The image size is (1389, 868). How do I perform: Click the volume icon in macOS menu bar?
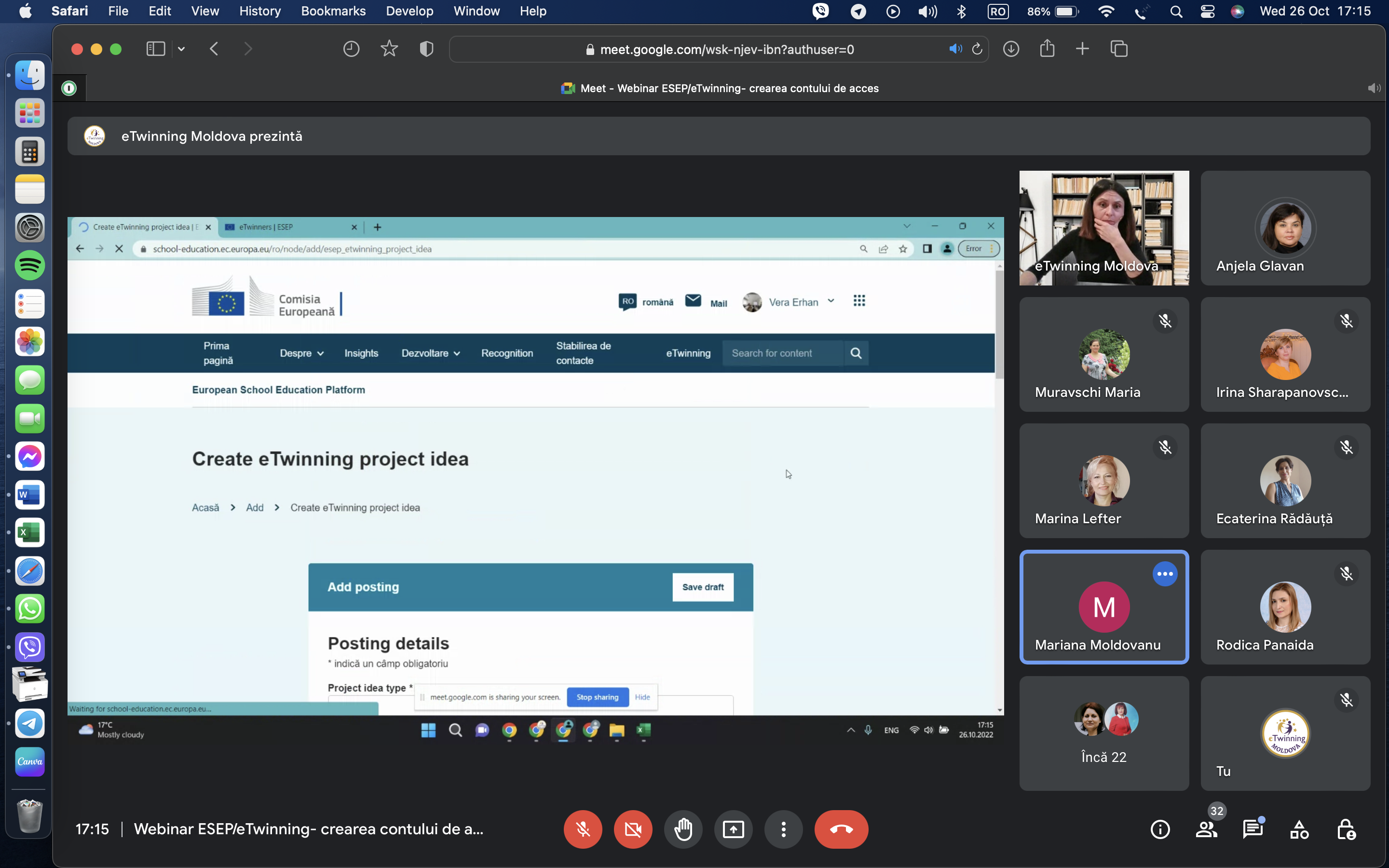927,11
